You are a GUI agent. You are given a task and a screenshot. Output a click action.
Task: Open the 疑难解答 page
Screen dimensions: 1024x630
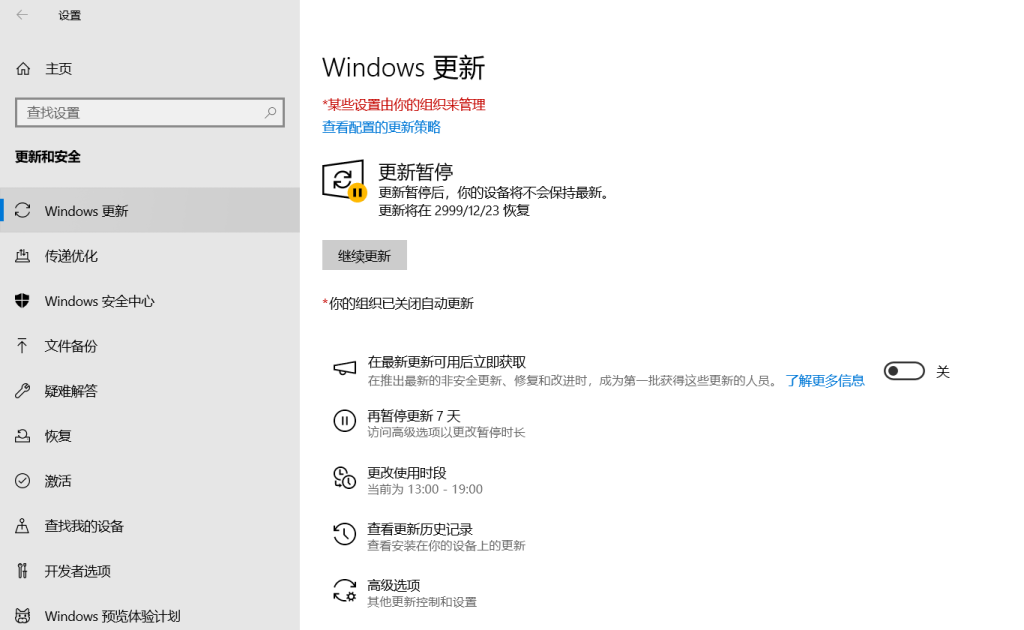click(150, 390)
